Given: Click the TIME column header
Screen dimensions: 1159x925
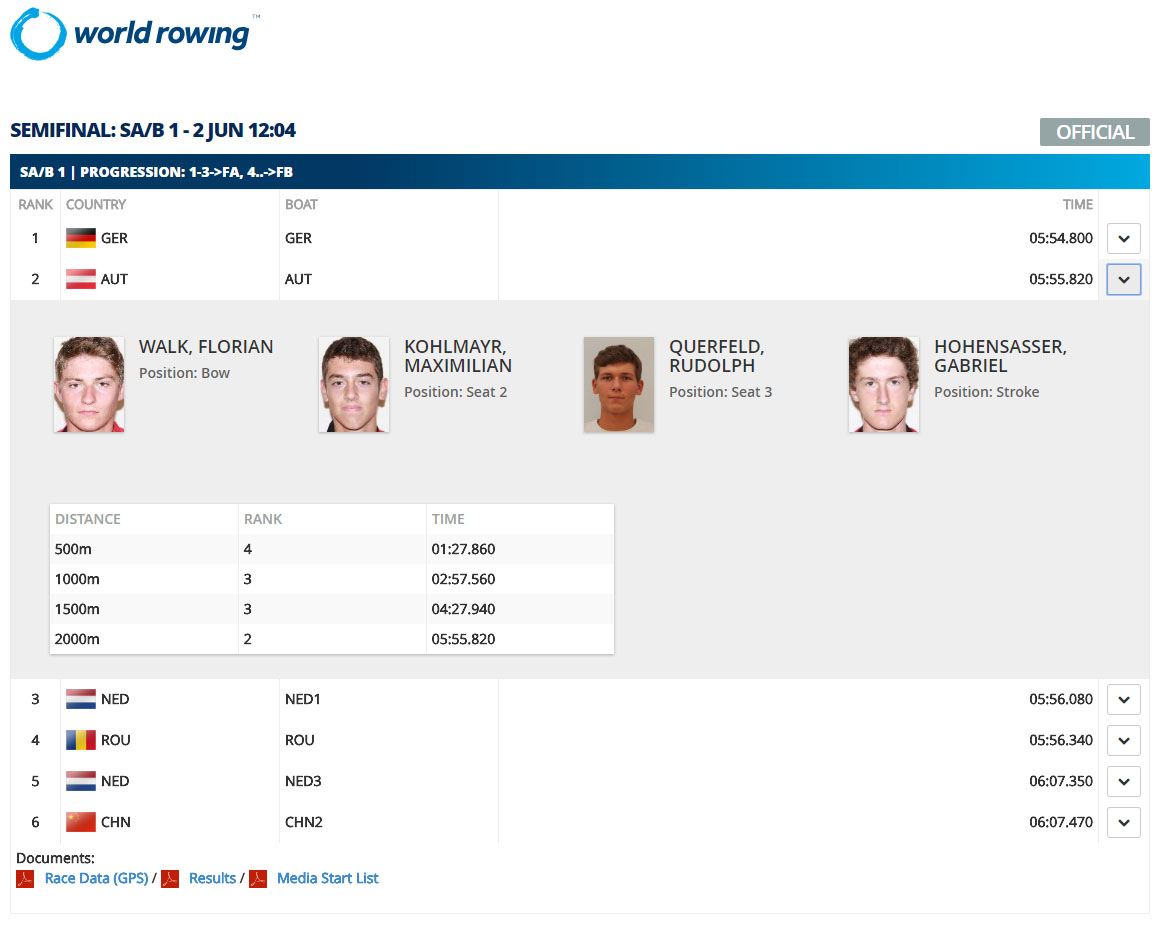Looking at the screenshot, I should [x=1078, y=204].
